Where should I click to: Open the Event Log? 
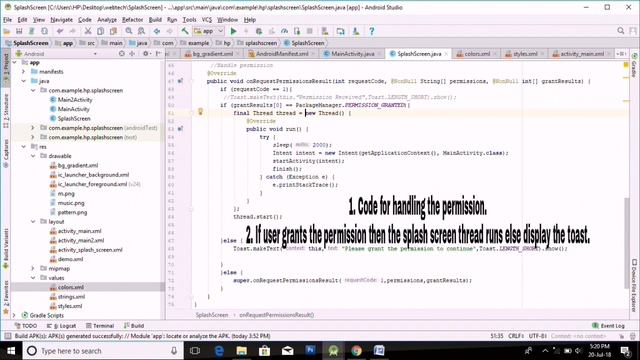point(608,326)
